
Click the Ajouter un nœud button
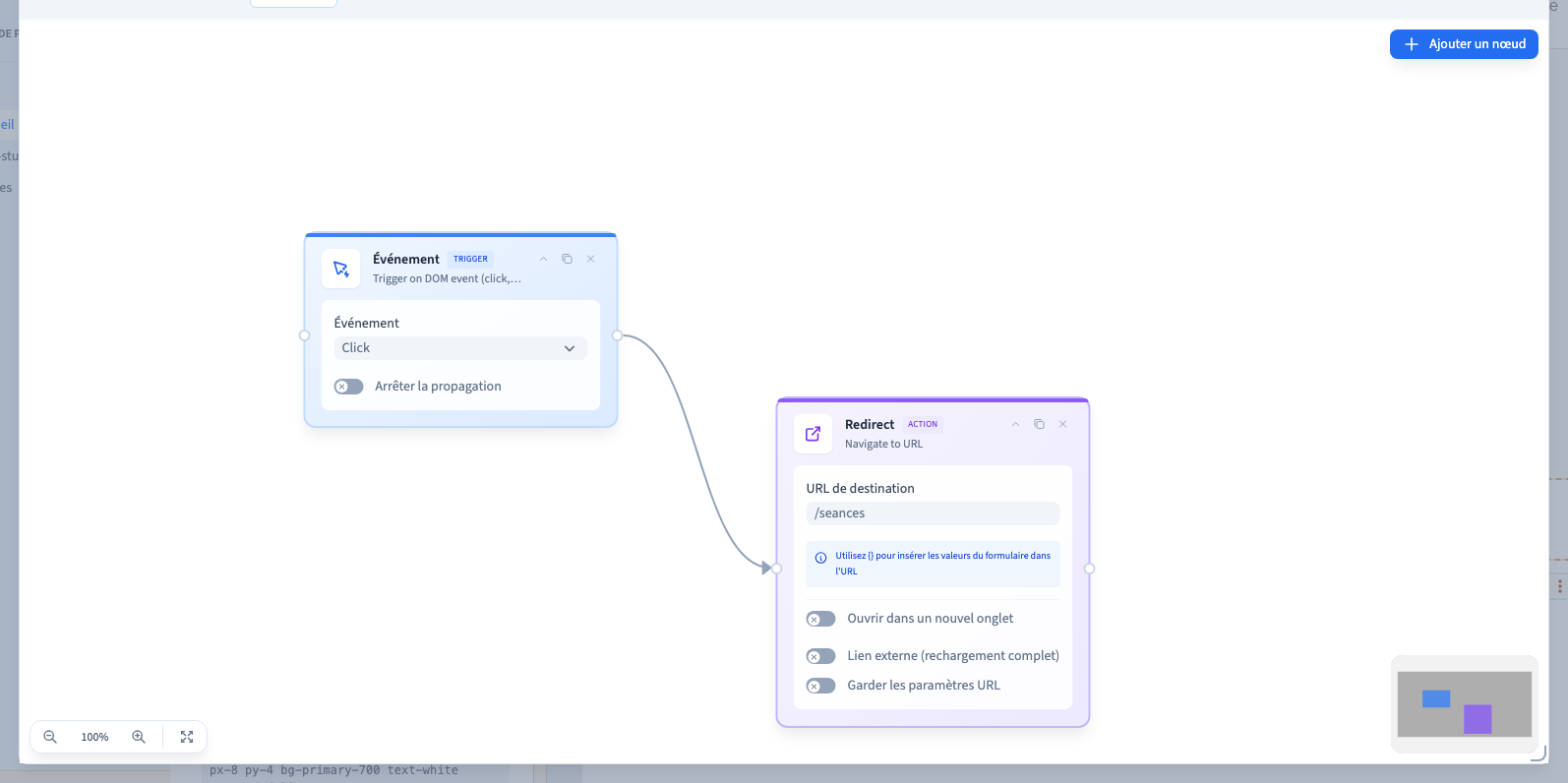click(x=1464, y=44)
